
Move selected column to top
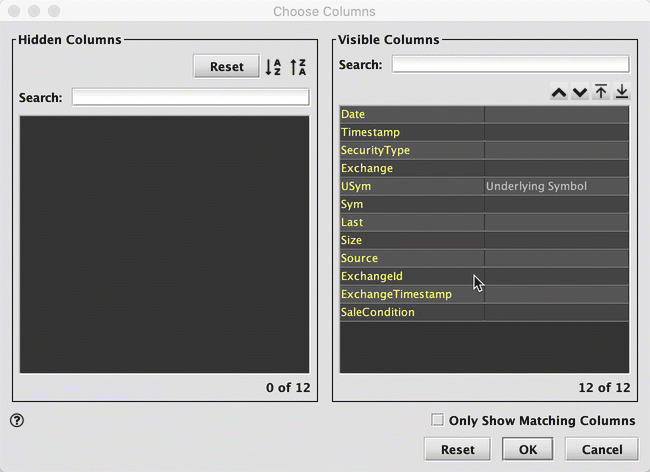coord(600,93)
